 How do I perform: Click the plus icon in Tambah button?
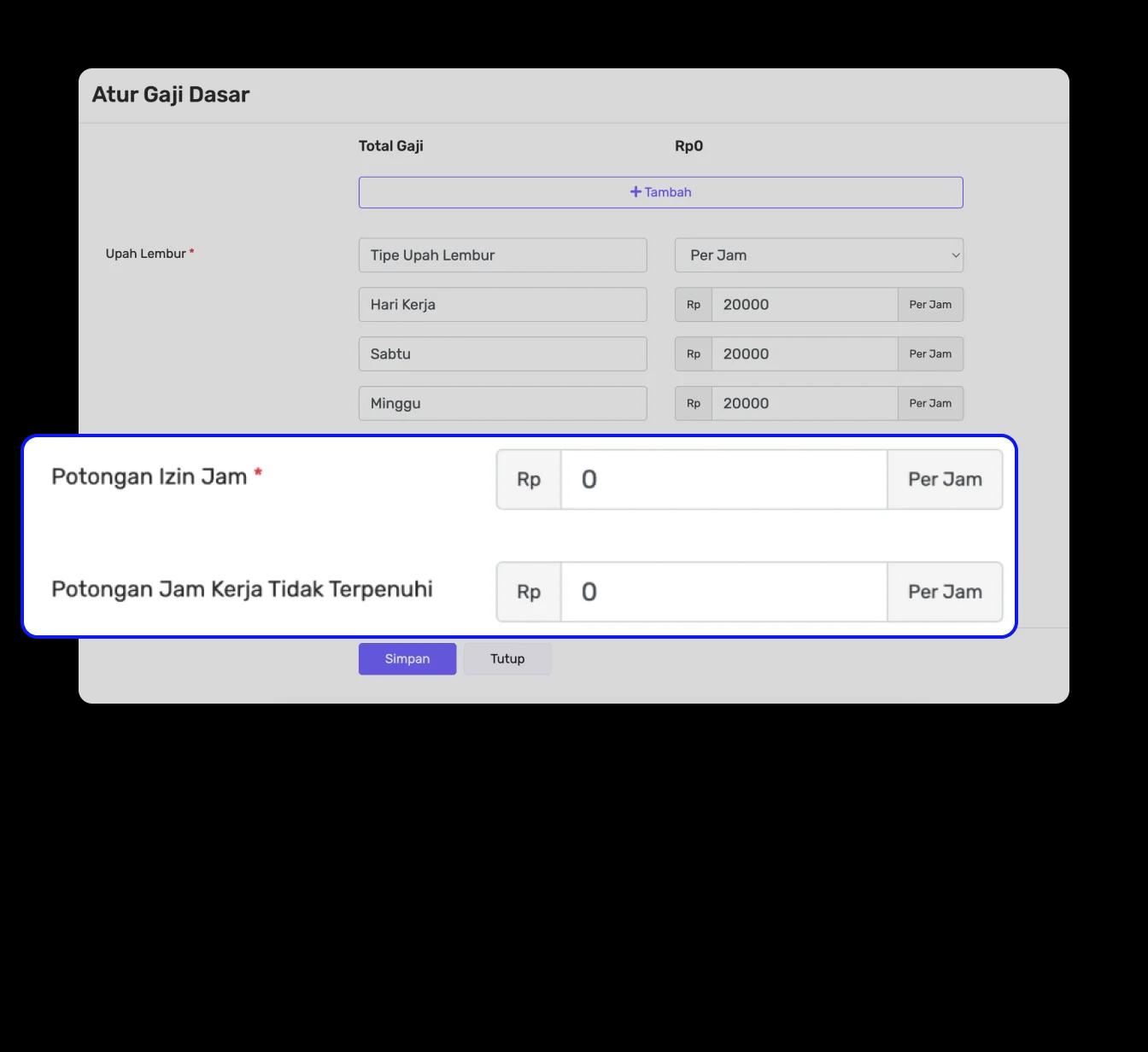tap(635, 192)
